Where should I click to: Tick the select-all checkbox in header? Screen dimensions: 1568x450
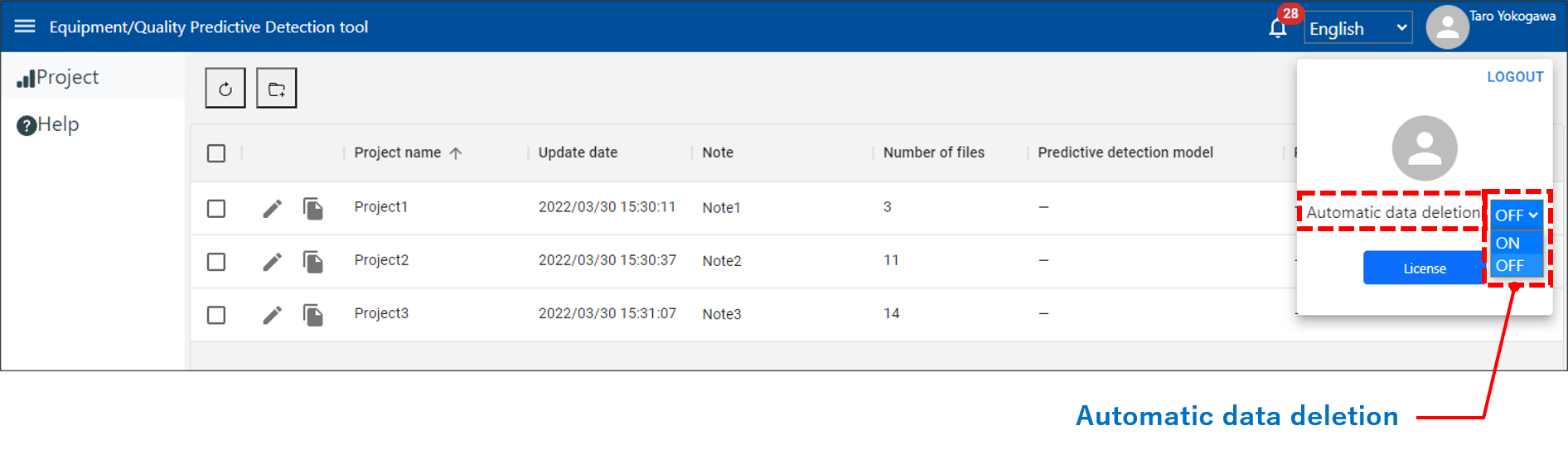[x=216, y=153]
